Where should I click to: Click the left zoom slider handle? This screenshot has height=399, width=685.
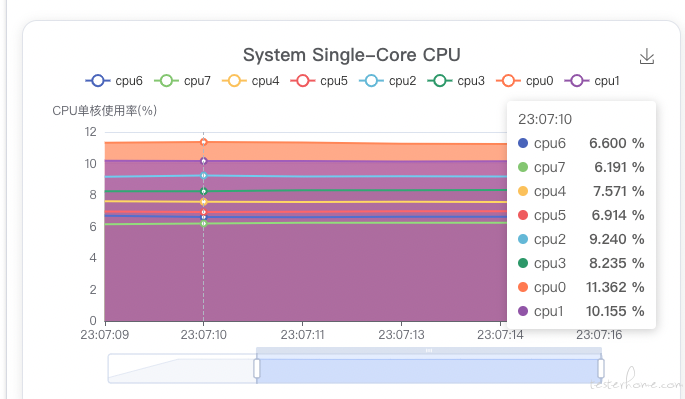(x=257, y=368)
